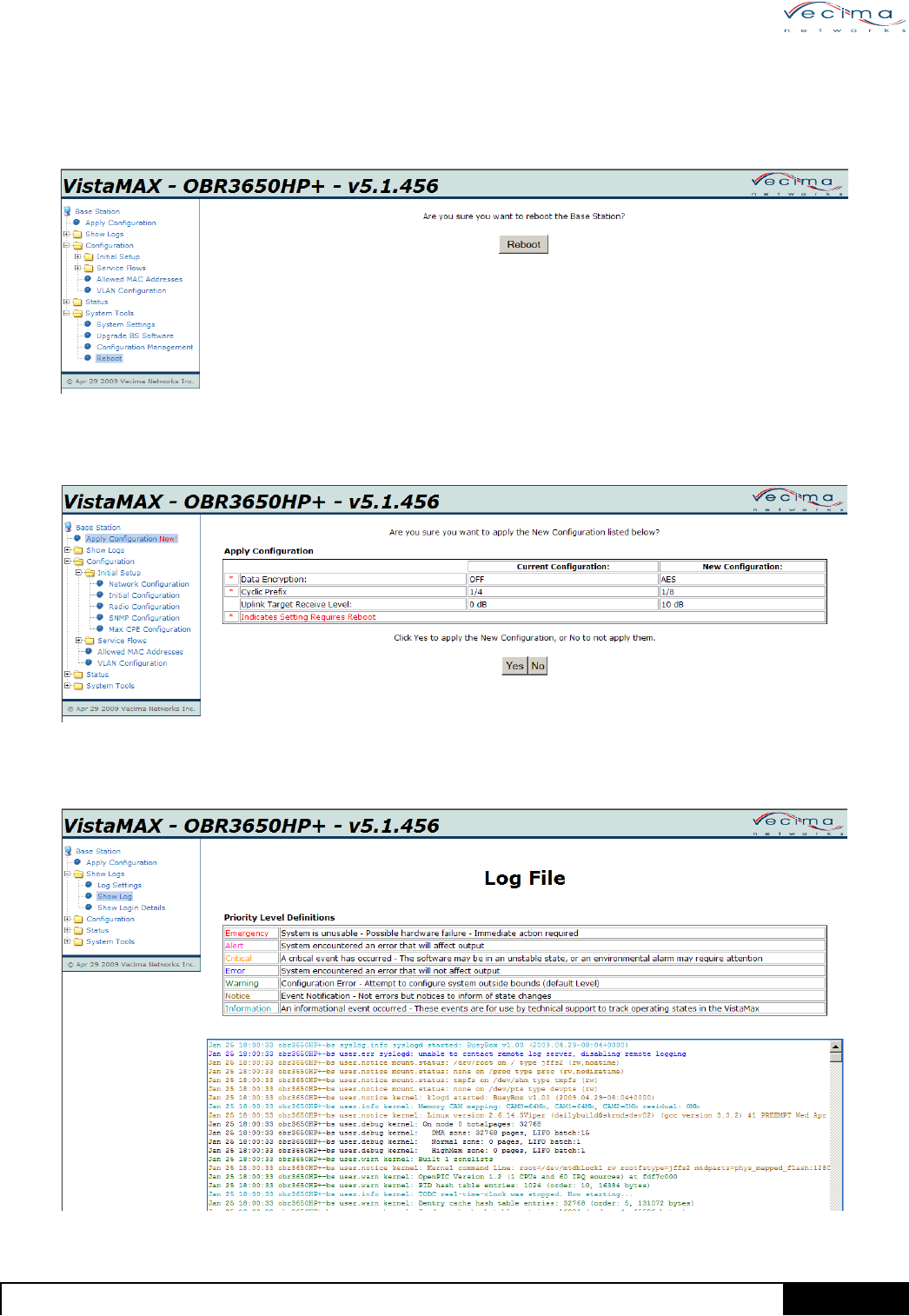The width and height of the screenshot is (909, 1316).
Task: Click the Warning priority level label
Action: click(242, 984)
